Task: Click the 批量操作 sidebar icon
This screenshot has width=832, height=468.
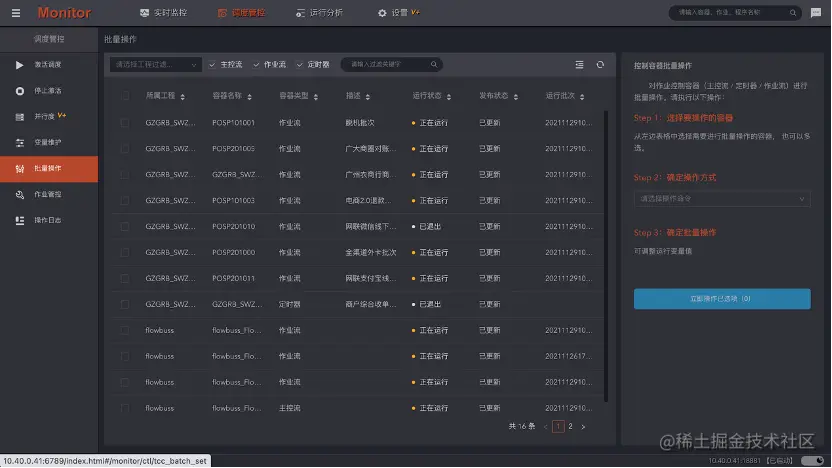Action: tap(20, 169)
